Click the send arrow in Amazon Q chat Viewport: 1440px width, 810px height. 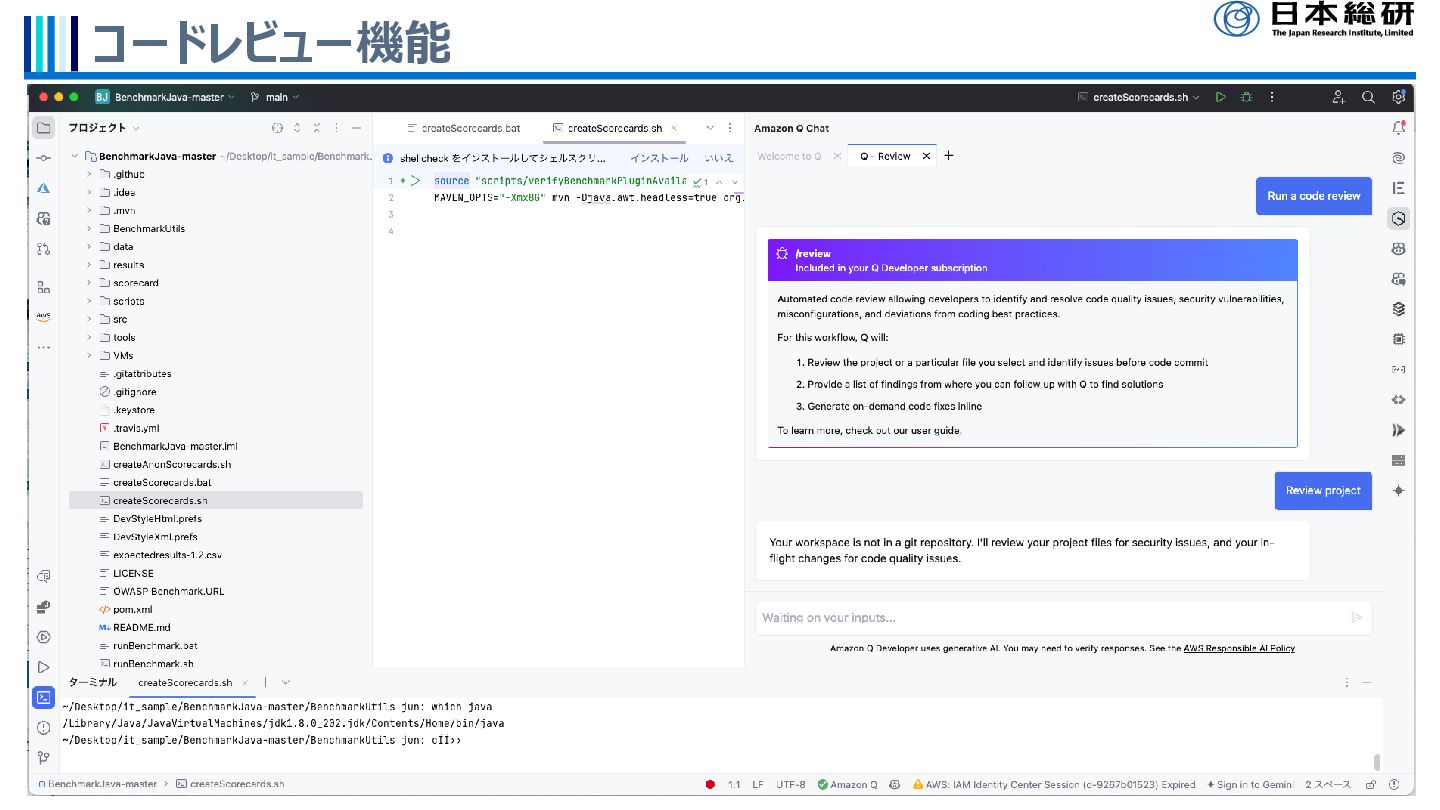coord(1356,617)
